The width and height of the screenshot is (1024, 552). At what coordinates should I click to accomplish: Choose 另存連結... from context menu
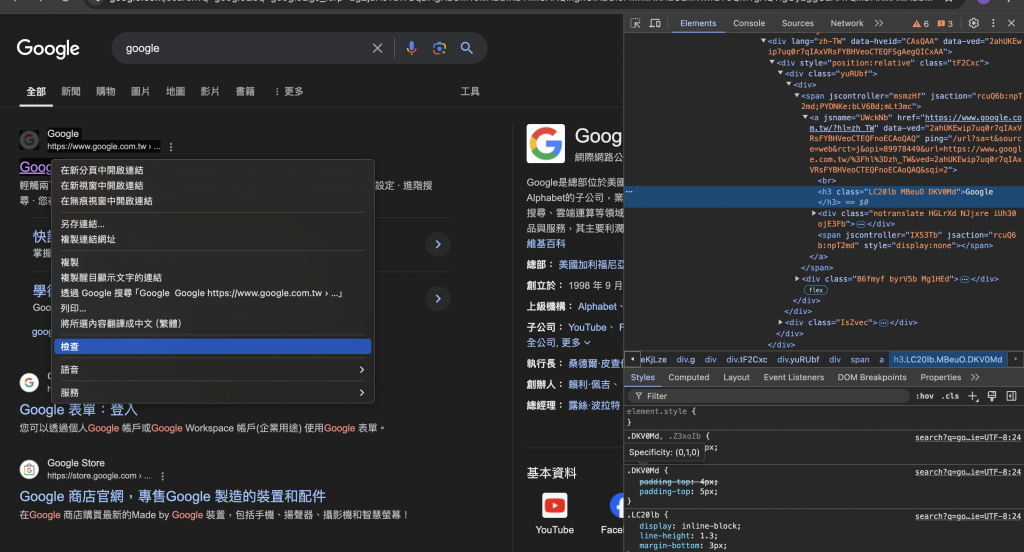(x=212, y=223)
